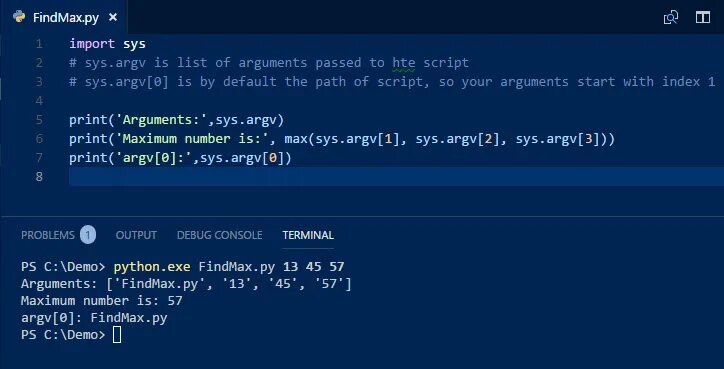Click line number 6 in the gutter

pos(39,139)
